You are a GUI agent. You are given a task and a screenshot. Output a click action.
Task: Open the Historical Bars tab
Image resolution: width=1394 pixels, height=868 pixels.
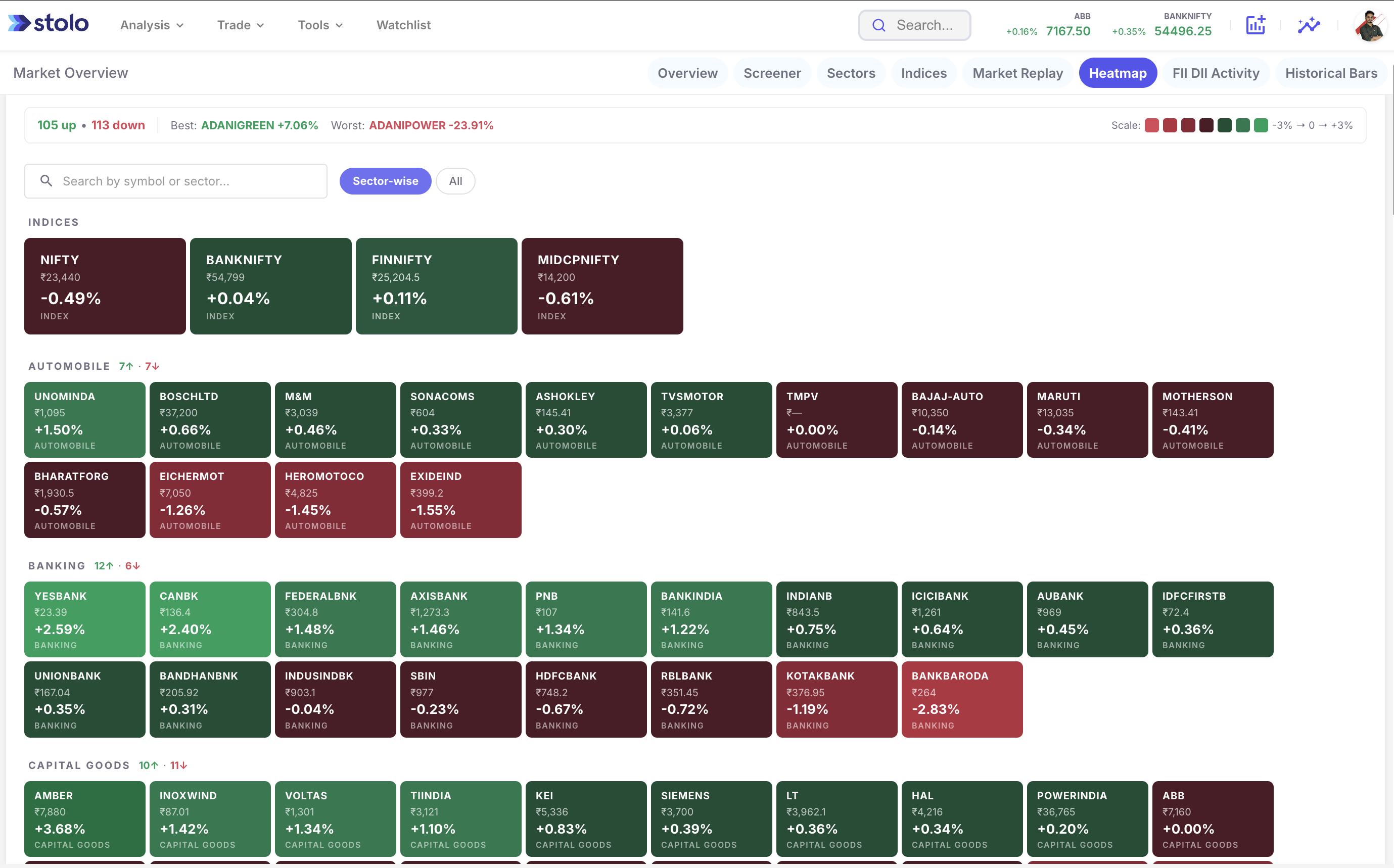1331,73
